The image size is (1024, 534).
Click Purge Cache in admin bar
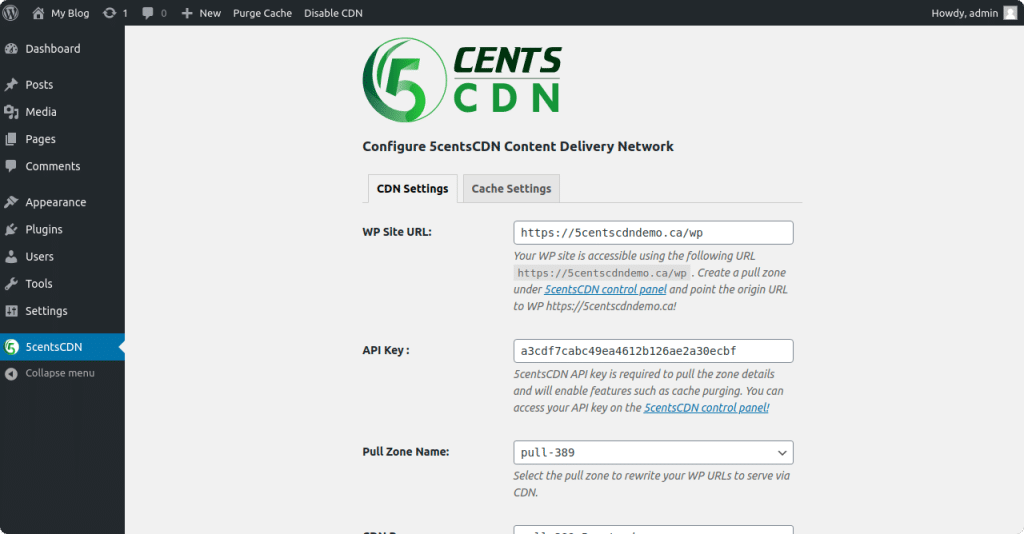click(263, 13)
